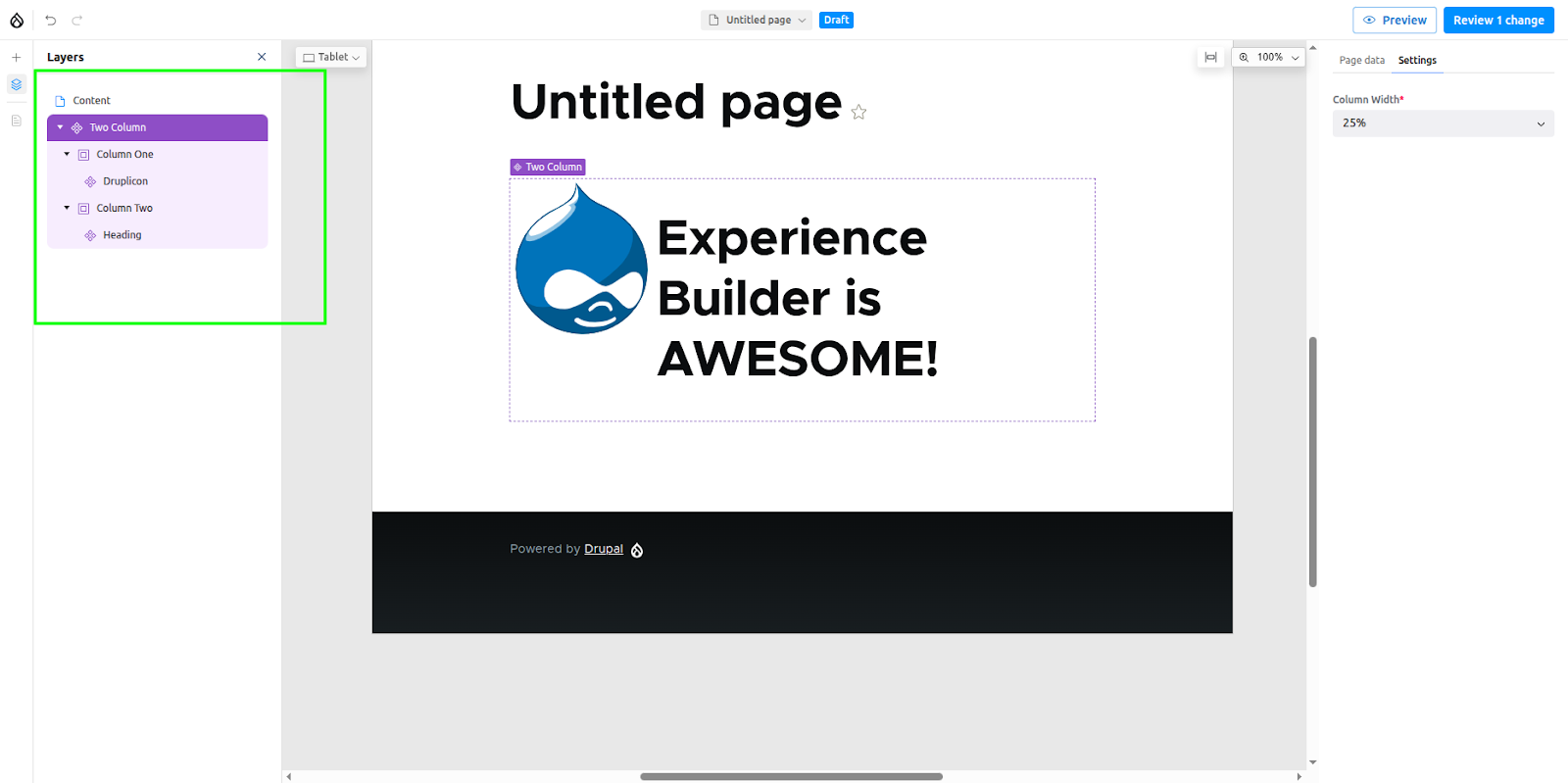Click the Two Column component icon in layers
This screenshot has width=1568, height=783.
(76, 127)
